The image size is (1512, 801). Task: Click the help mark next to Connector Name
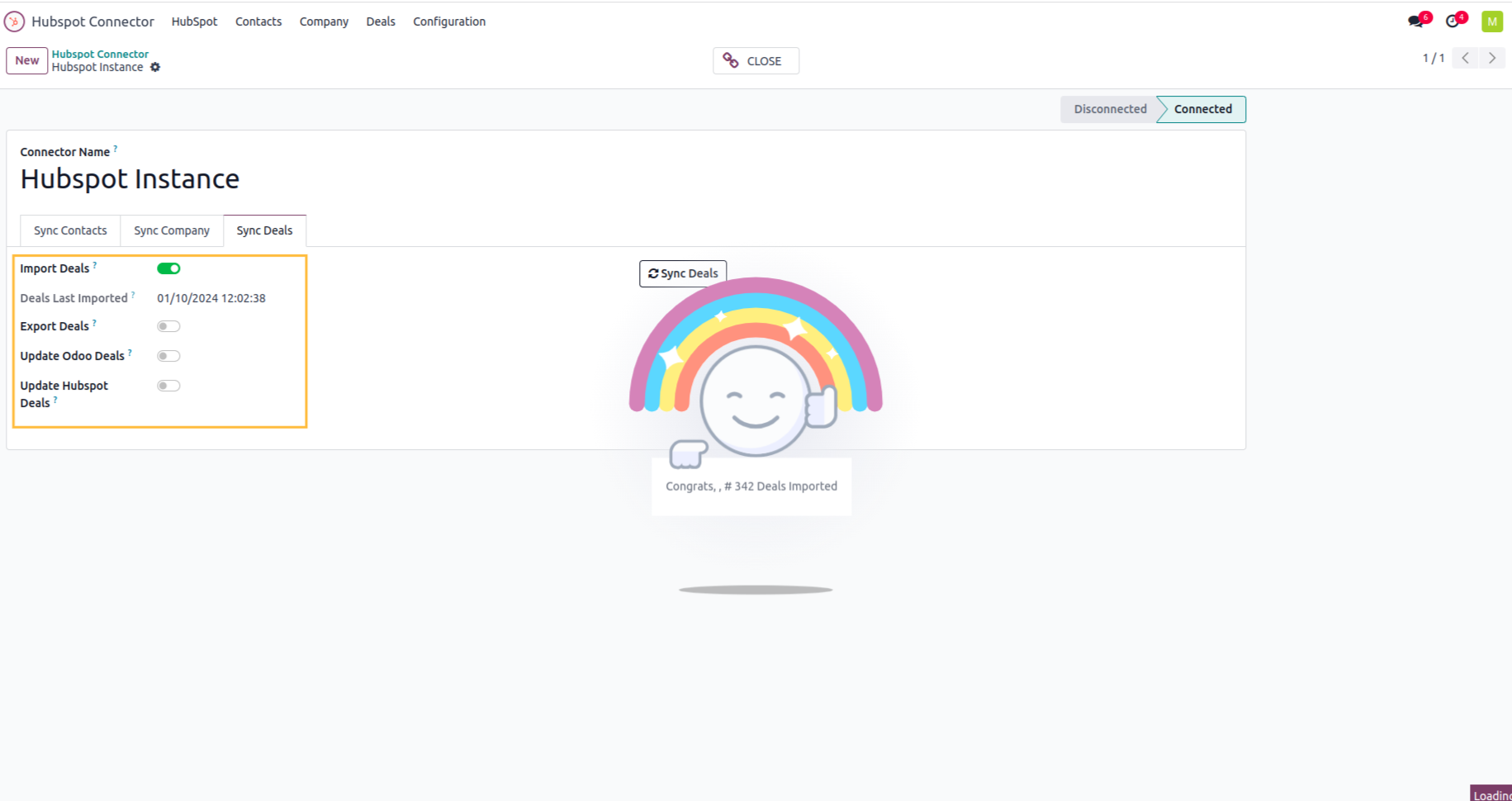[116, 149]
